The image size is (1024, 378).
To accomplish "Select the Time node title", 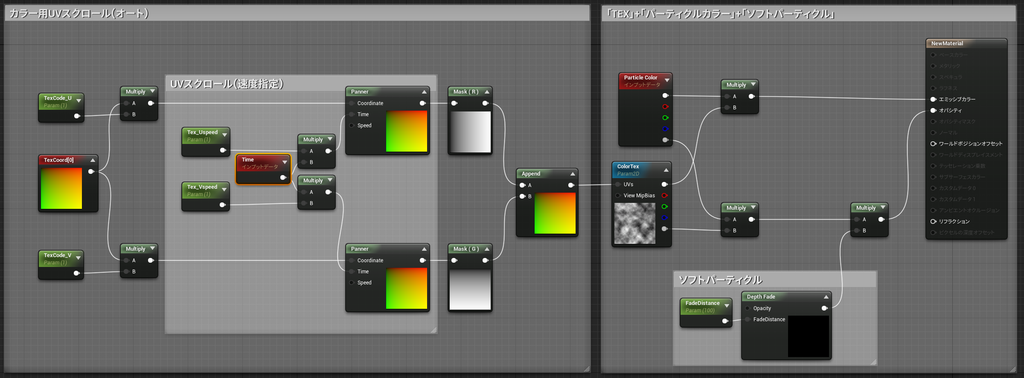I will tap(248, 159).
